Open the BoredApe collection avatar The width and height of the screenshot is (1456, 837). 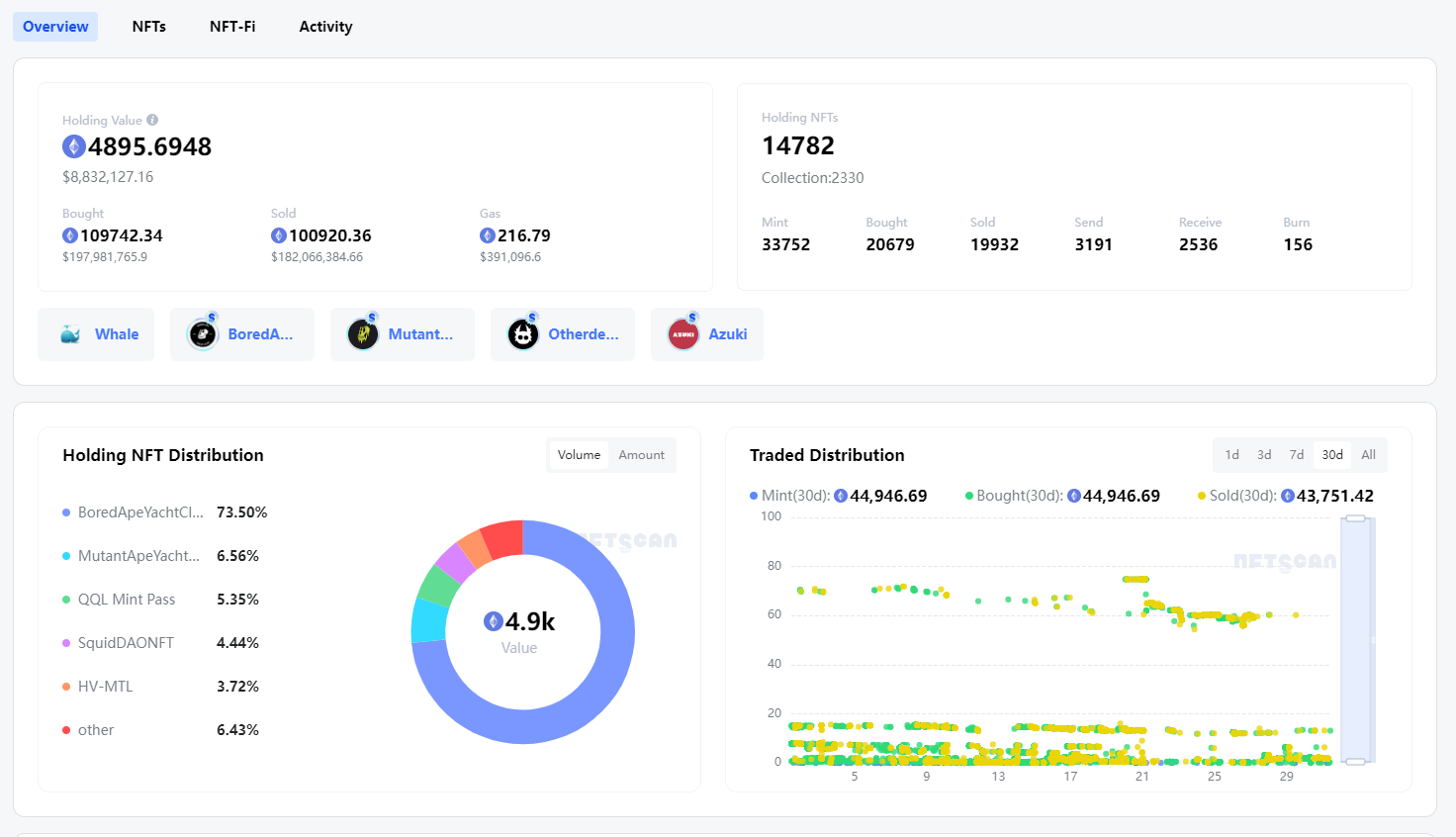point(203,334)
